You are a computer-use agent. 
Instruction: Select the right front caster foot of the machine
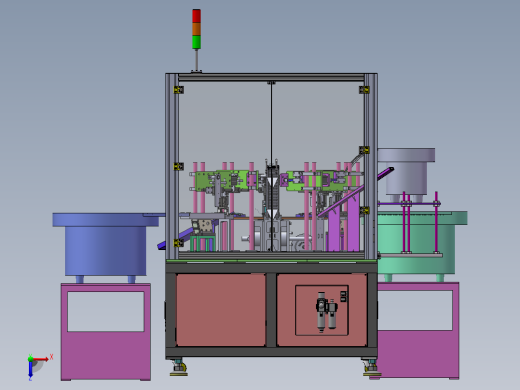(371, 367)
